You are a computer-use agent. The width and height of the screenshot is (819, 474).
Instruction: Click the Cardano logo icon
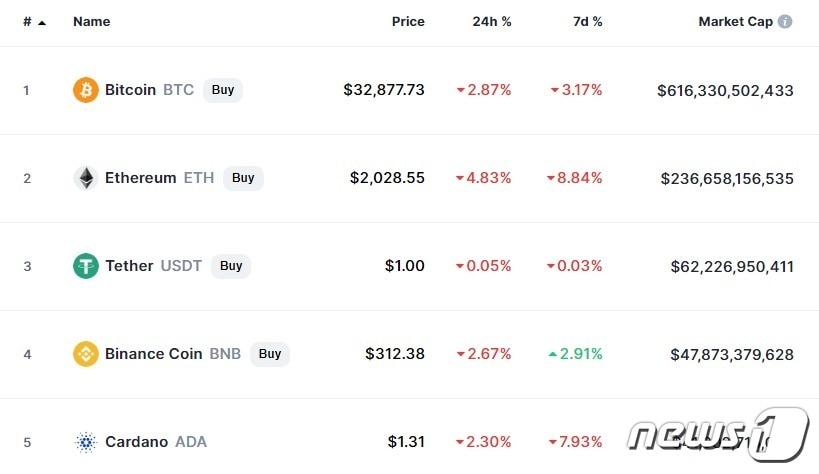[86, 442]
